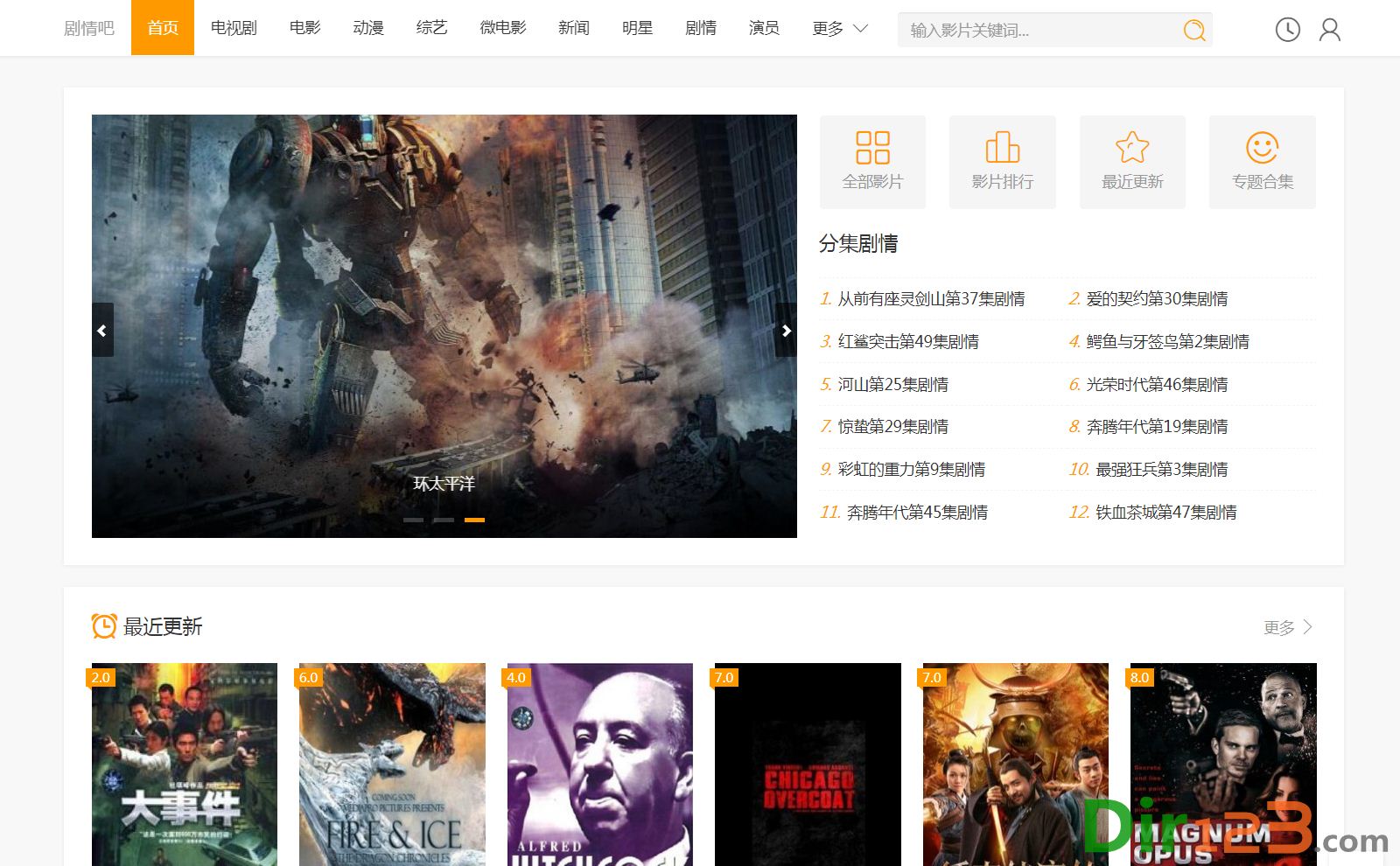
Task: Open 最近更新 star icon tile
Action: 1132,162
